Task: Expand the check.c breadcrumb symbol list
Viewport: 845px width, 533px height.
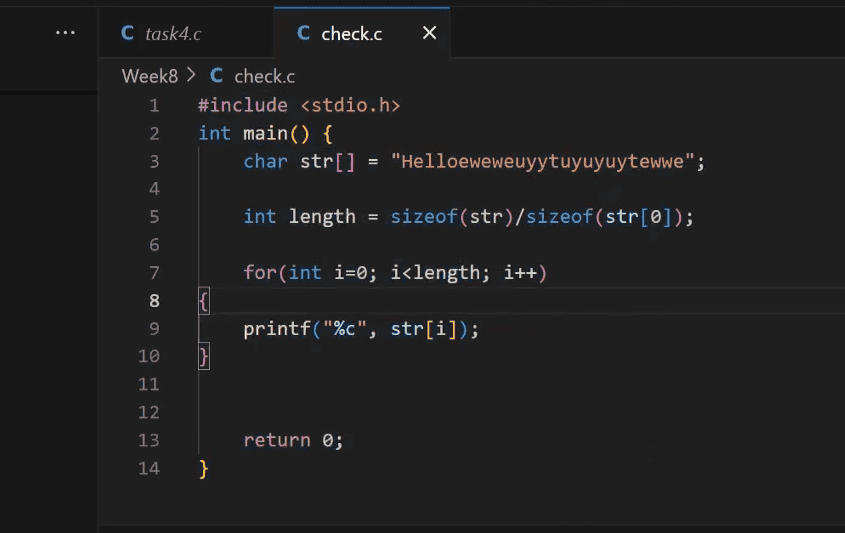Action: (264, 76)
